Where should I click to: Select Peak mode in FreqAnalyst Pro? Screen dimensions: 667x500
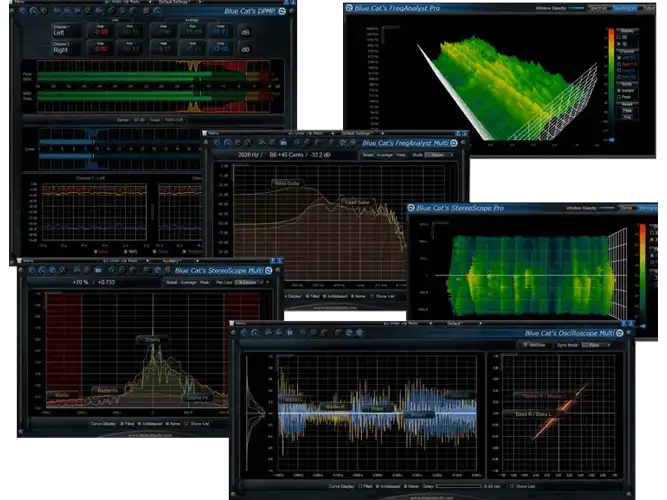624,97
